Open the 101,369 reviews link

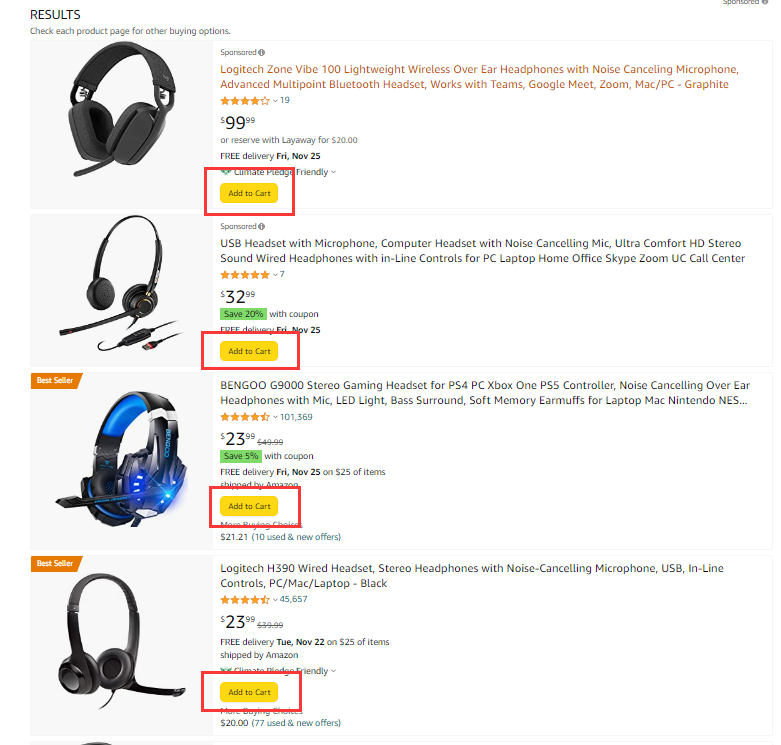(x=296, y=417)
